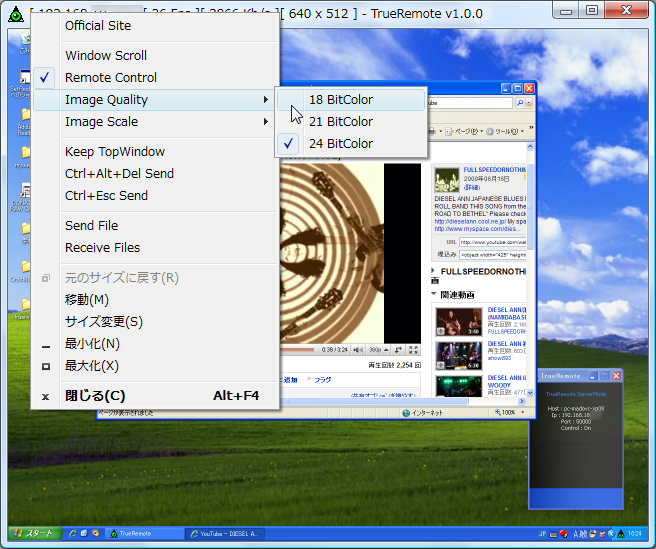Open the third quick launch media icon

tap(96, 534)
